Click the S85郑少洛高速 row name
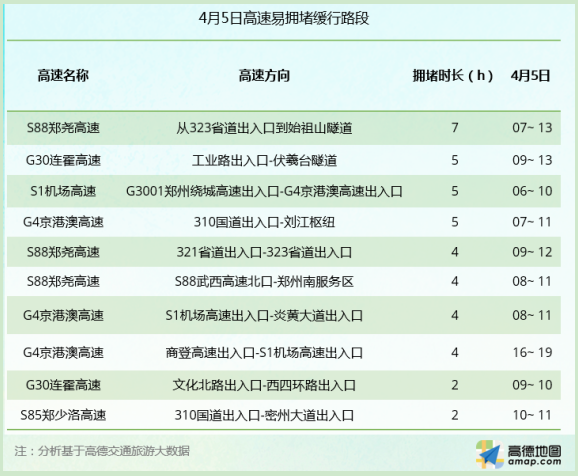 click(x=63, y=415)
